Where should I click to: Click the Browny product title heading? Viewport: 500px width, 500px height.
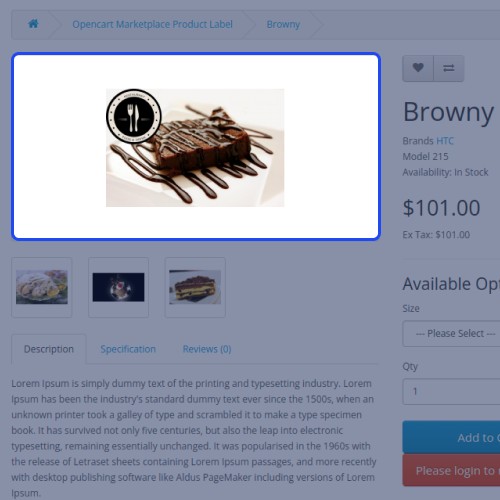click(448, 112)
